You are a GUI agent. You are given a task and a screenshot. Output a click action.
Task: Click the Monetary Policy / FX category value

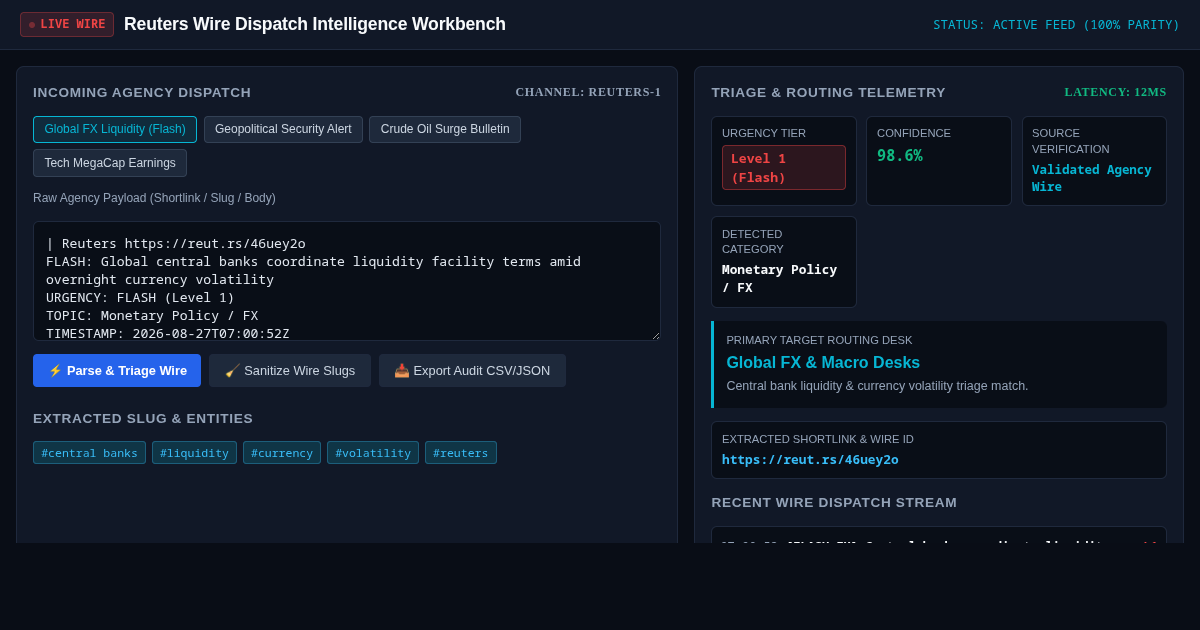(780, 279)
